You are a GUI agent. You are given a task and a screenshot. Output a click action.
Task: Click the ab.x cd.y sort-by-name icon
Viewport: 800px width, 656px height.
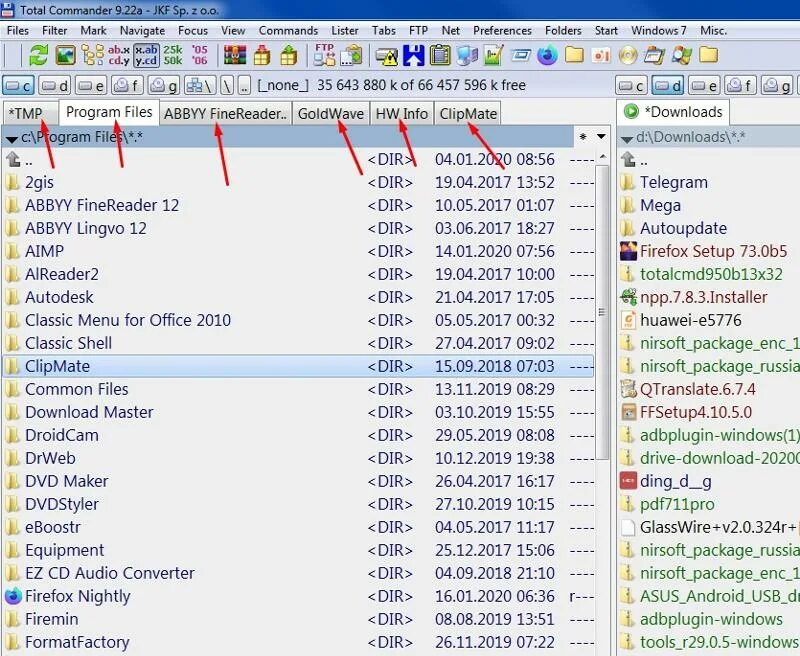118,55
